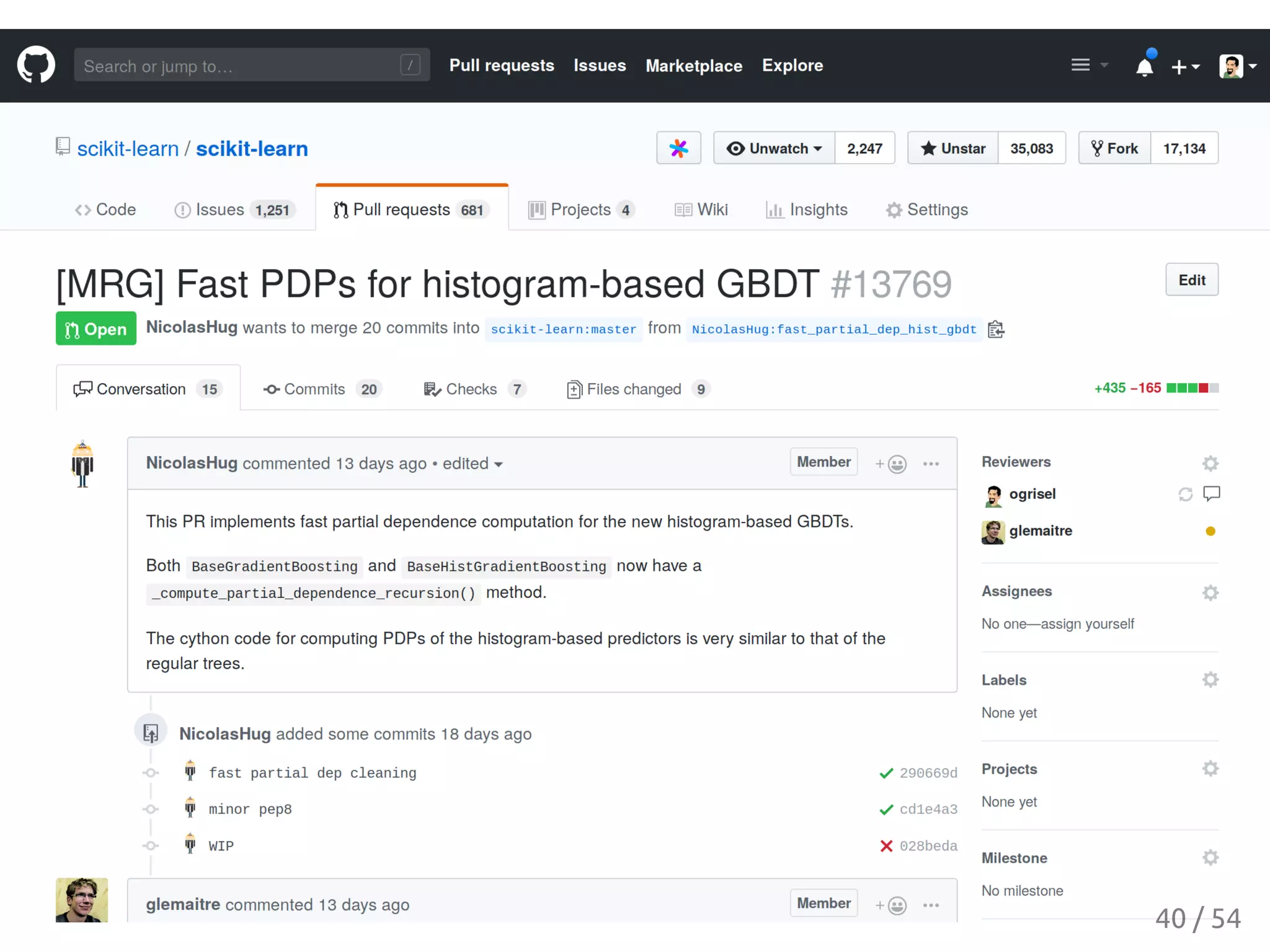Screen dimensions: 1270x952
Task: Open the notifications bell
Action: pyautogui.click(x=1144, y=66)
